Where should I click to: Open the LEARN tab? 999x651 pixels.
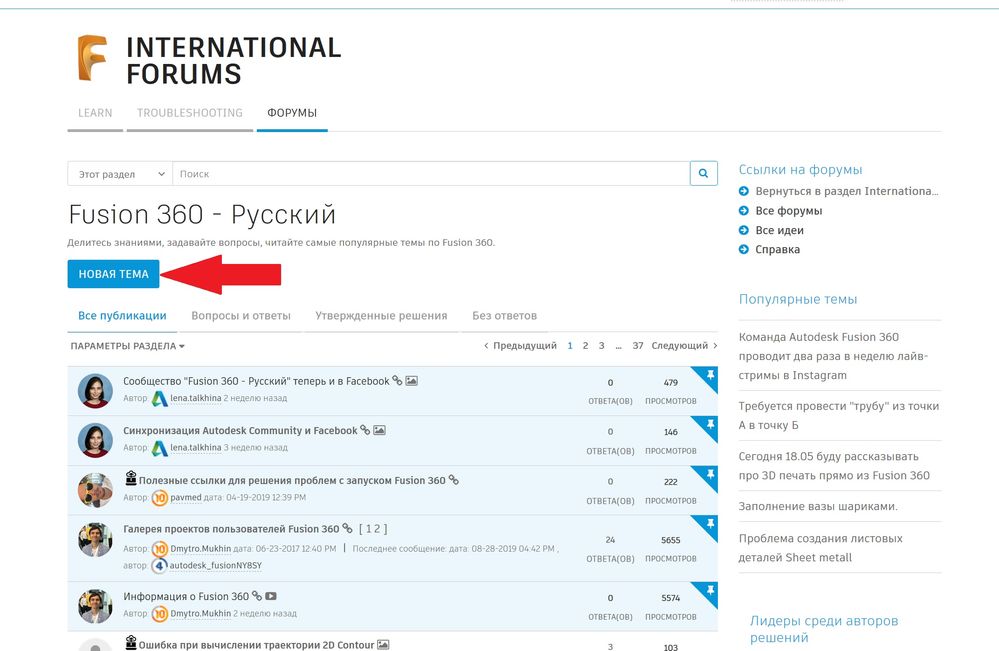tap(95, 113)
